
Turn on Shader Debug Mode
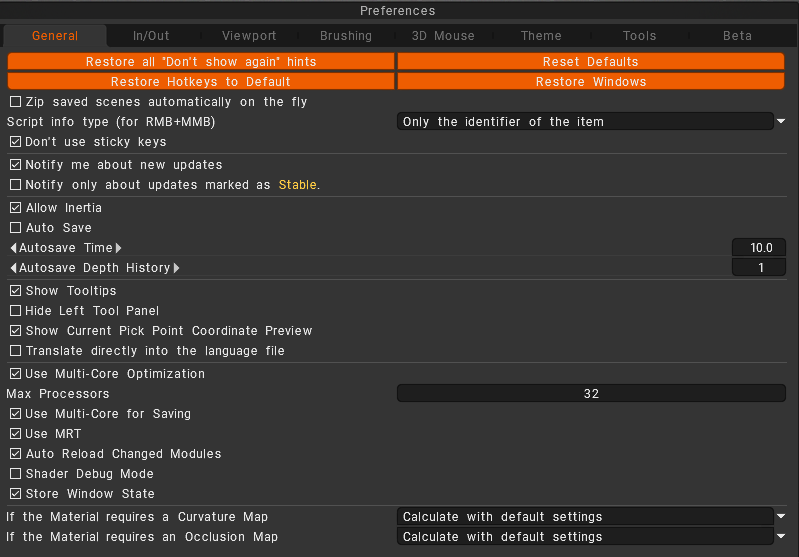coord(15,474)
